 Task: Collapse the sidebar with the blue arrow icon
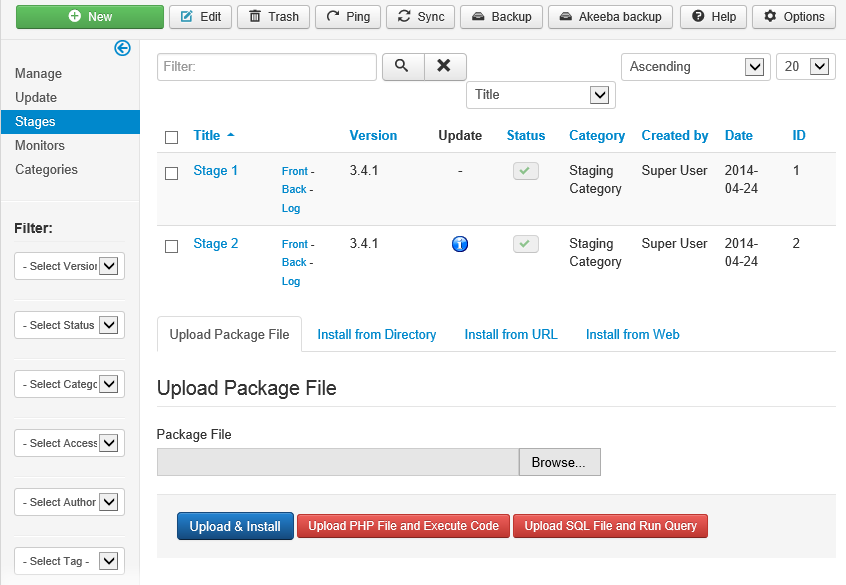click(x=123, y=48)
